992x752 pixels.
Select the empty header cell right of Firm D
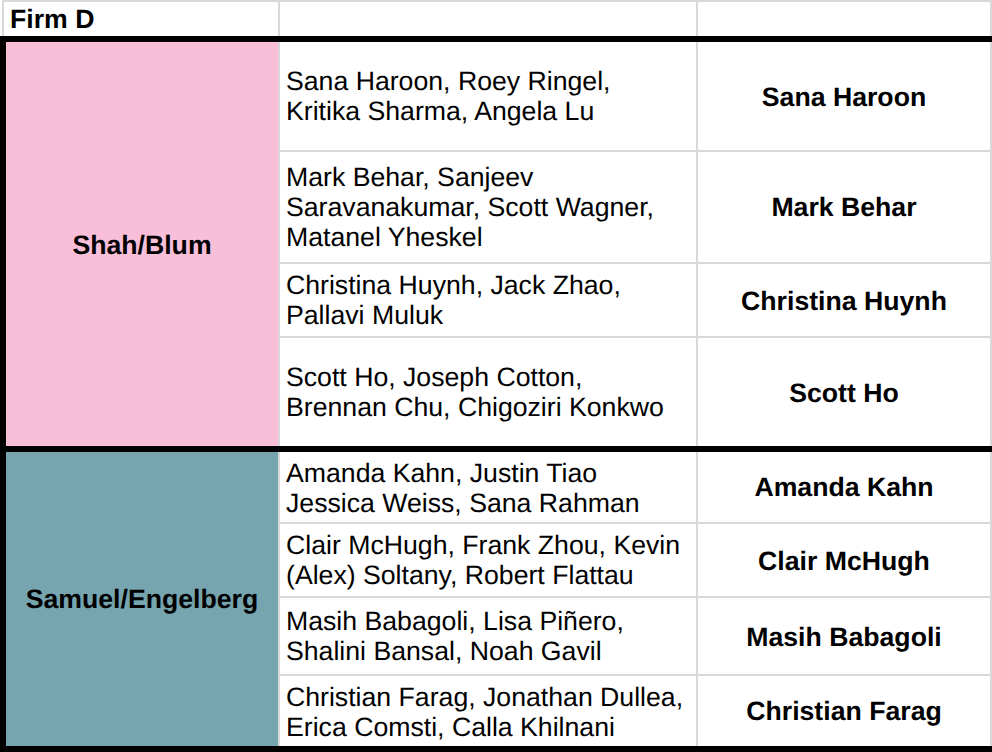point(488,19)
